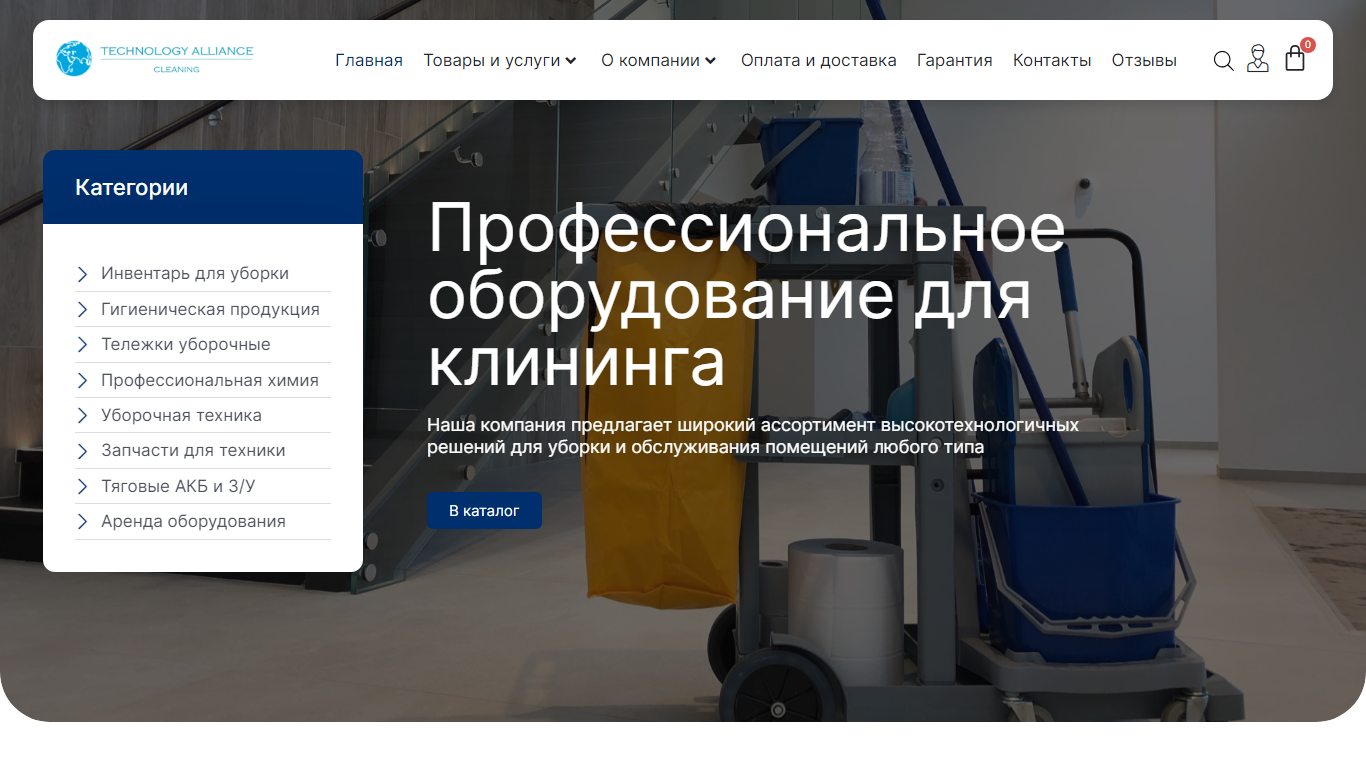Open the Отзывы menu item

(x=1144, y=60)
